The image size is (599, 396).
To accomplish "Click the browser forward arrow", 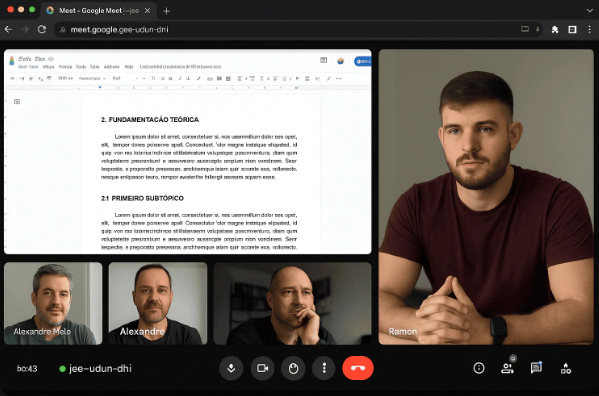I will click(25, 29).
